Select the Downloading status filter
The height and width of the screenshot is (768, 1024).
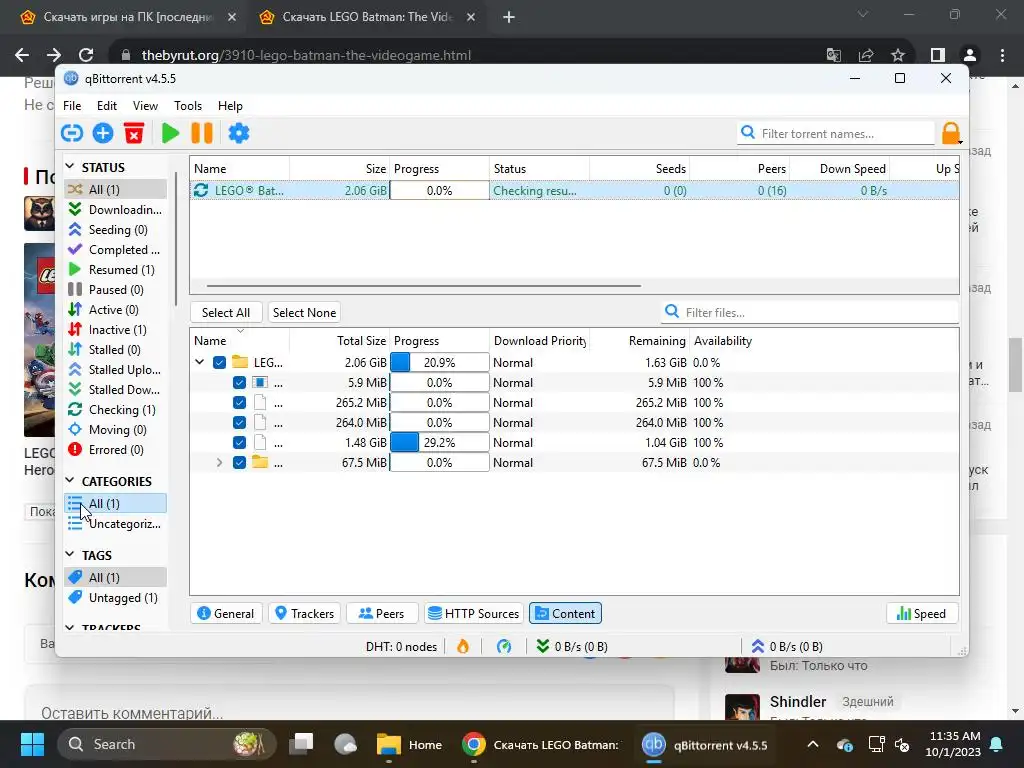pyautogui.click(x=116, y=210)
